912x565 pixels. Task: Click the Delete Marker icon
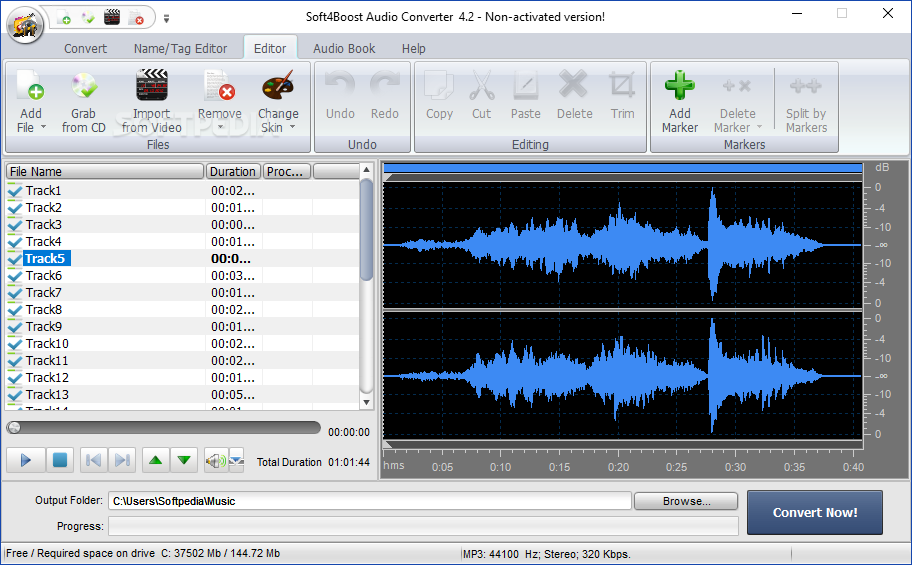click(x=736, y=86)
